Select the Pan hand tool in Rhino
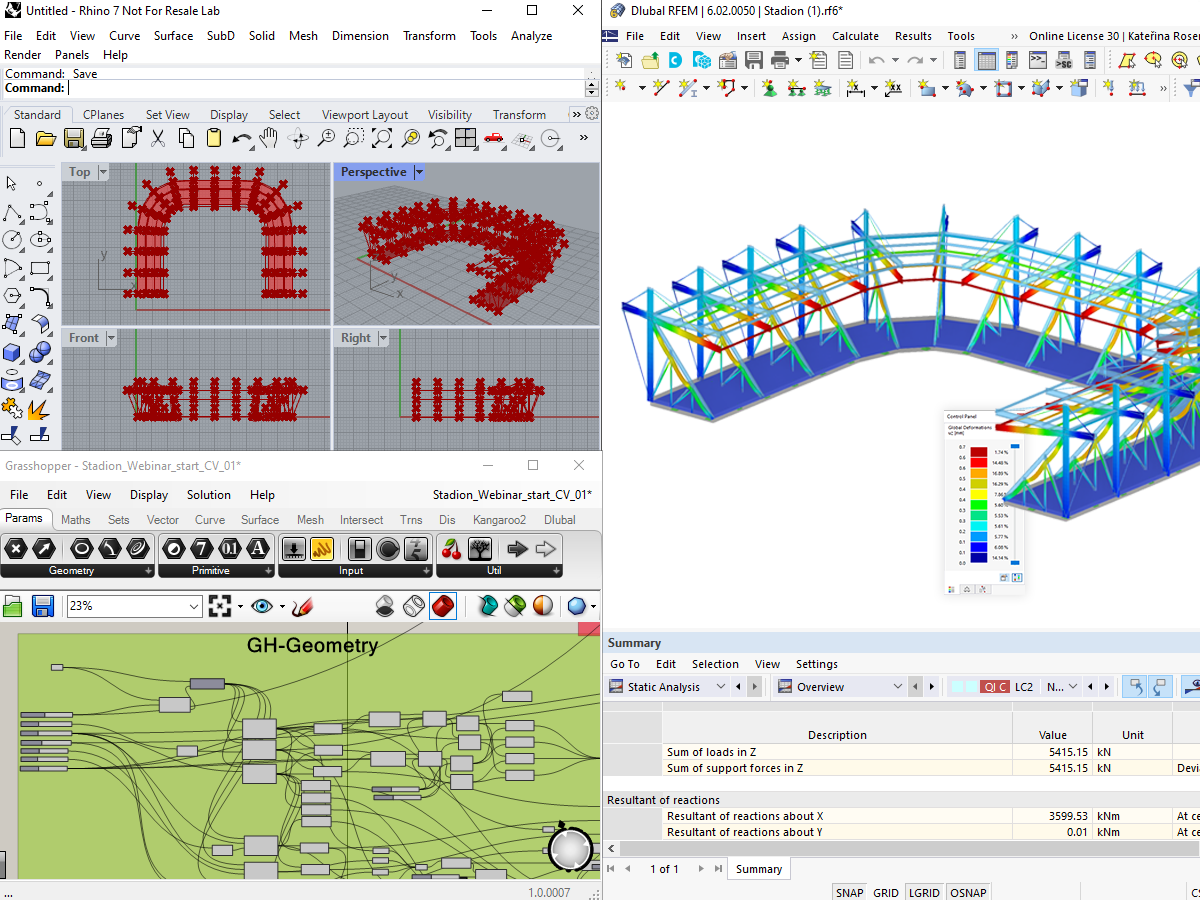 (269, 139)
